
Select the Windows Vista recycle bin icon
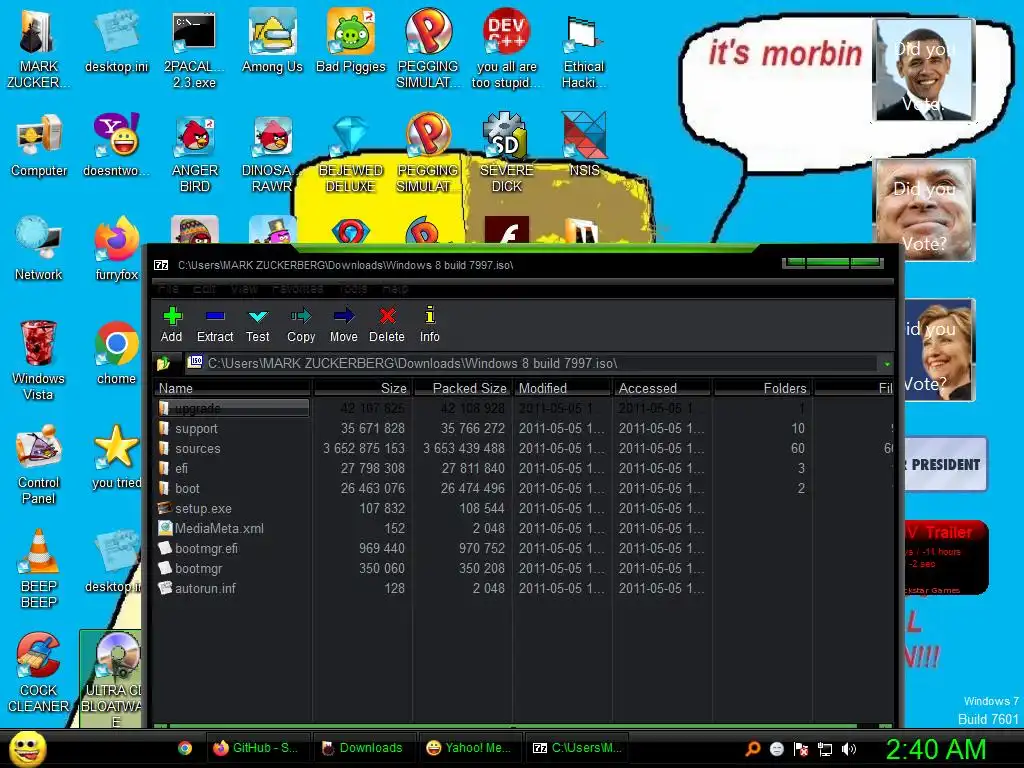point(38,360)
